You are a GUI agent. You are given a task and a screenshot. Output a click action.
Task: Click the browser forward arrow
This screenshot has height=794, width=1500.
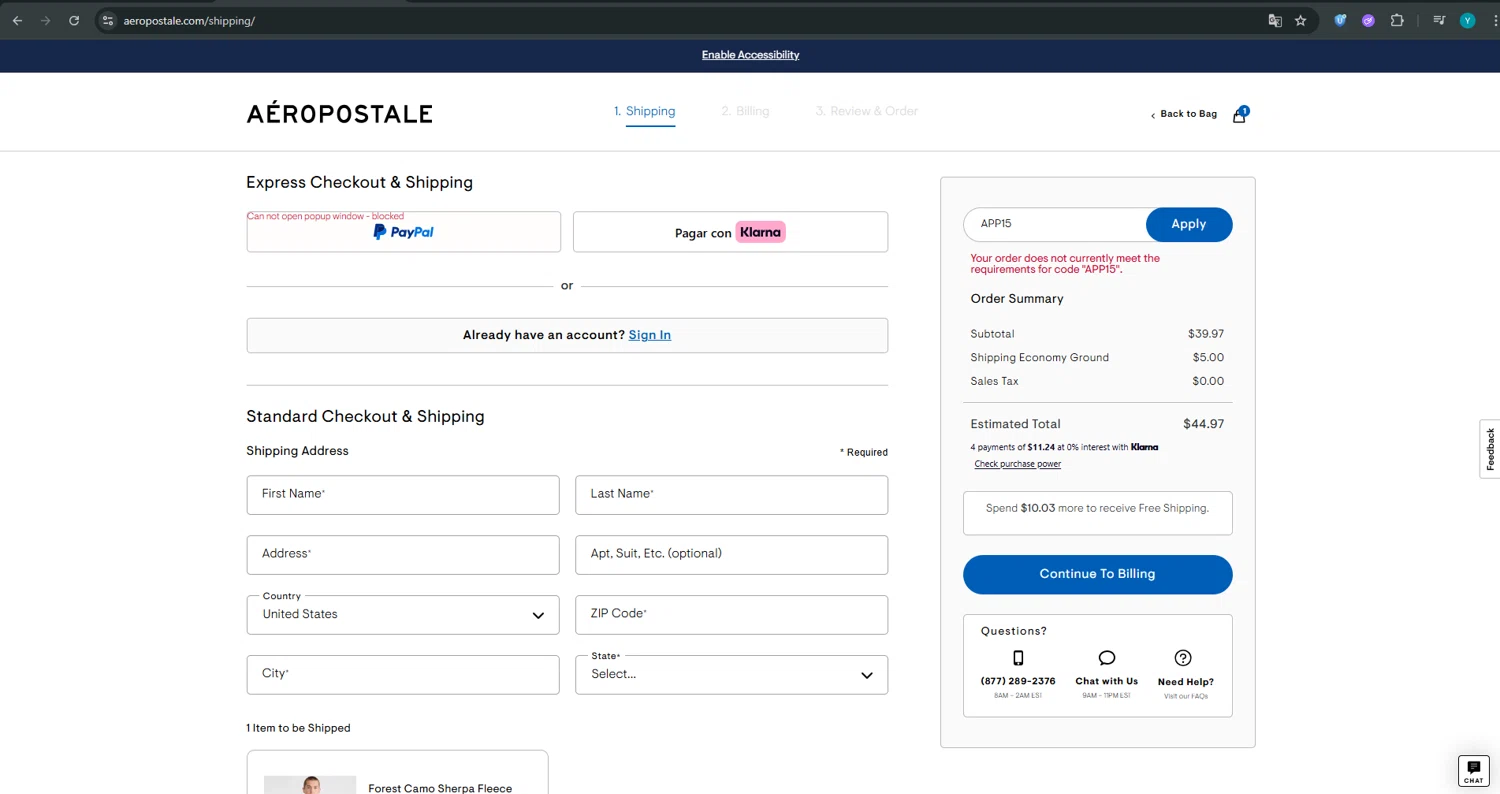[45, 20]
